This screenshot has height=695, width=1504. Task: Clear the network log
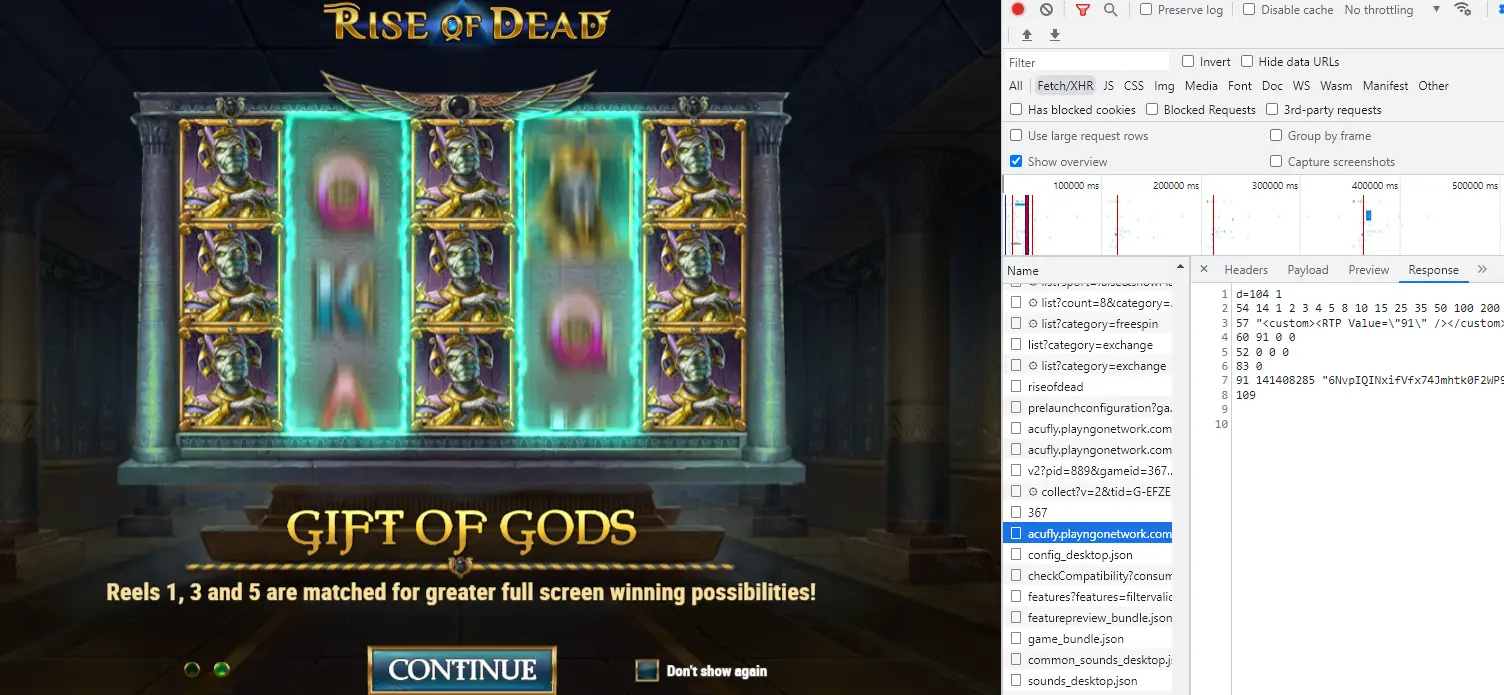(x=1046, y=9)
